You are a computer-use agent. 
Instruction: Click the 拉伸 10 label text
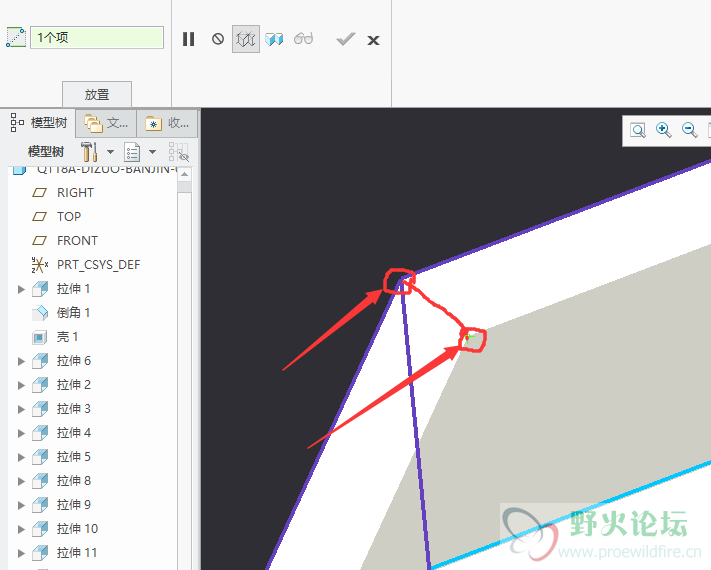coord(77,529)
